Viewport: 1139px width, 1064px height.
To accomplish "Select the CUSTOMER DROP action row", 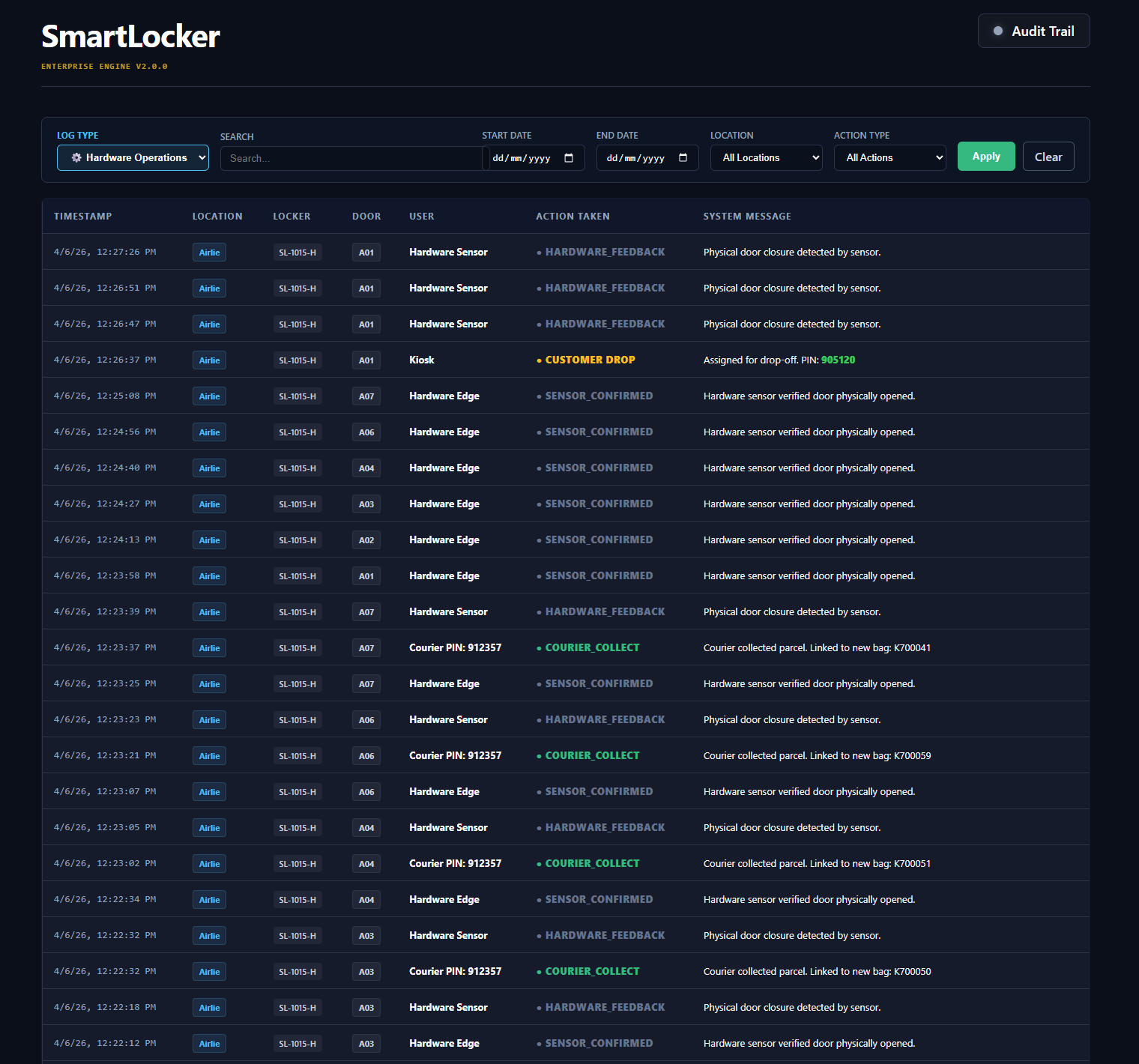I will pyautogui.click(x=590, y=360).
